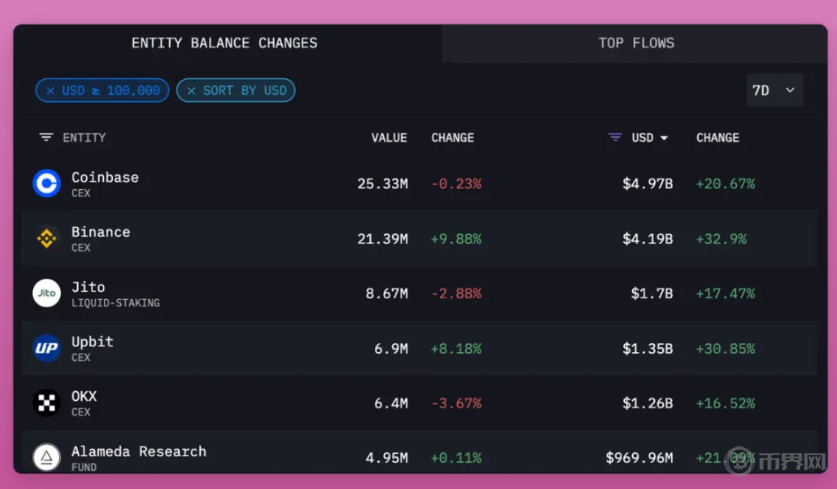The width and height of the screenshot is (837, 489).
Task: Select the Entity Balance Changes tab
Action: tap(225, 43)
